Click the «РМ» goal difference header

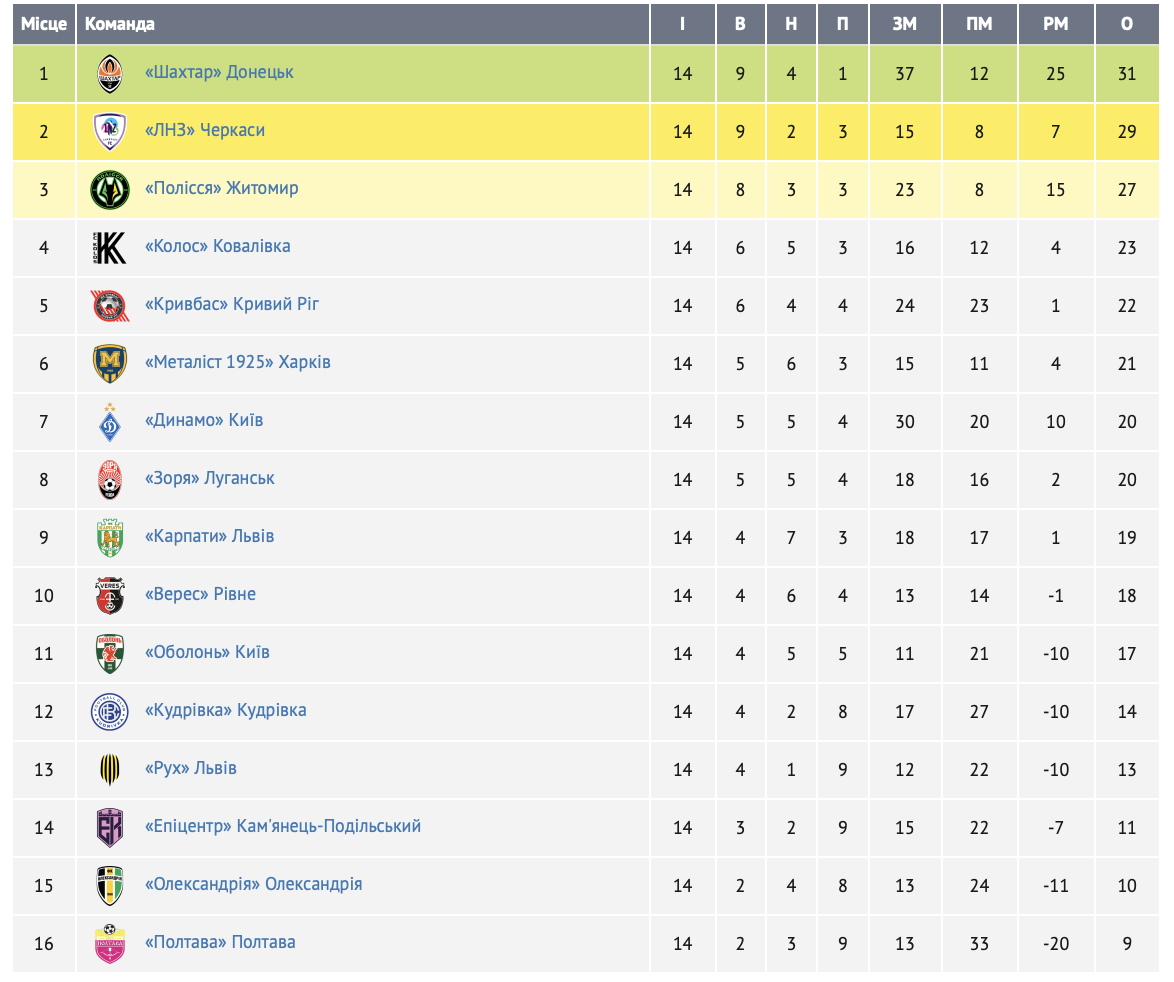1056,24
